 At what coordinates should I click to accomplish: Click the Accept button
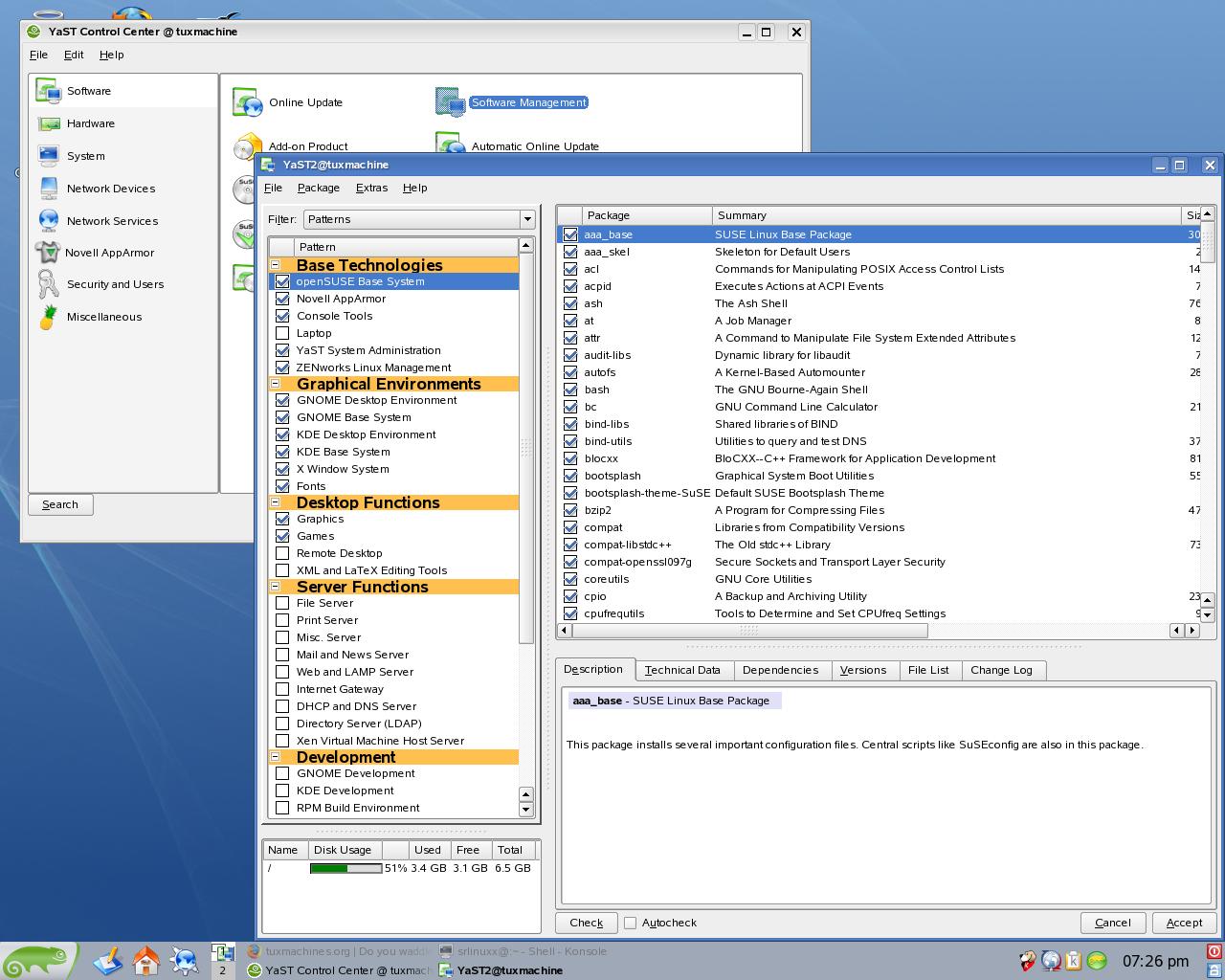pyautogui.click(x=1184, y=923)
